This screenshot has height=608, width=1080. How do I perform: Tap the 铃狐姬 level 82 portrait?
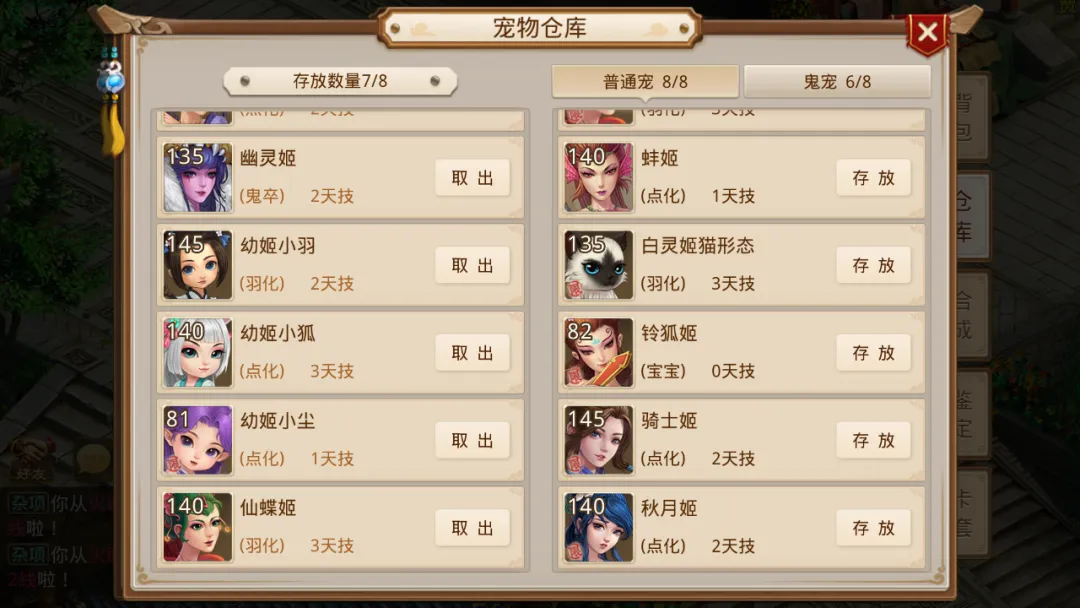[x=599, y=353]
